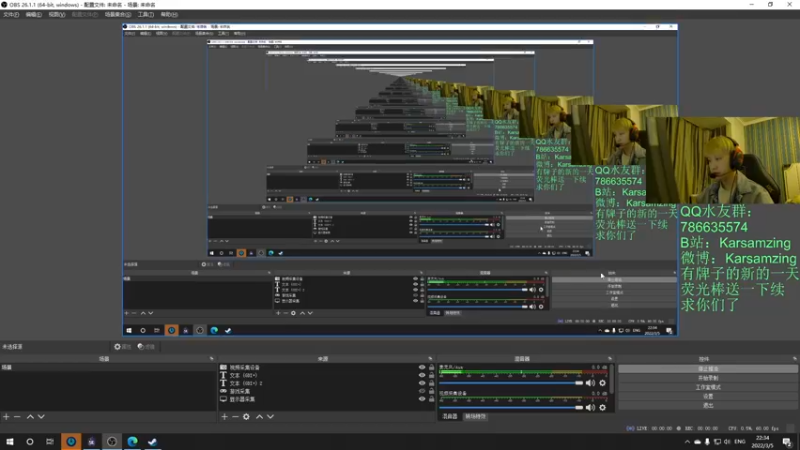800x450 pixels.
Task: Click the 滤镜 (Filters) button above Scenes
Action: tap(146, 347)
